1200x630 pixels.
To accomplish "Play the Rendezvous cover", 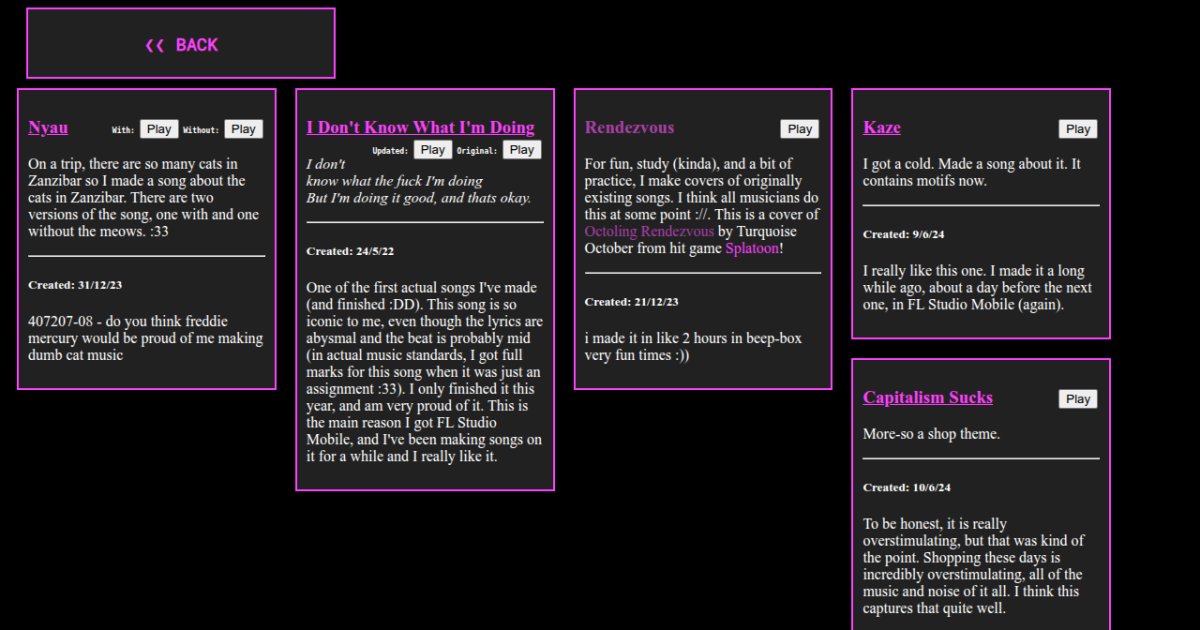I will tap(799, 129).
